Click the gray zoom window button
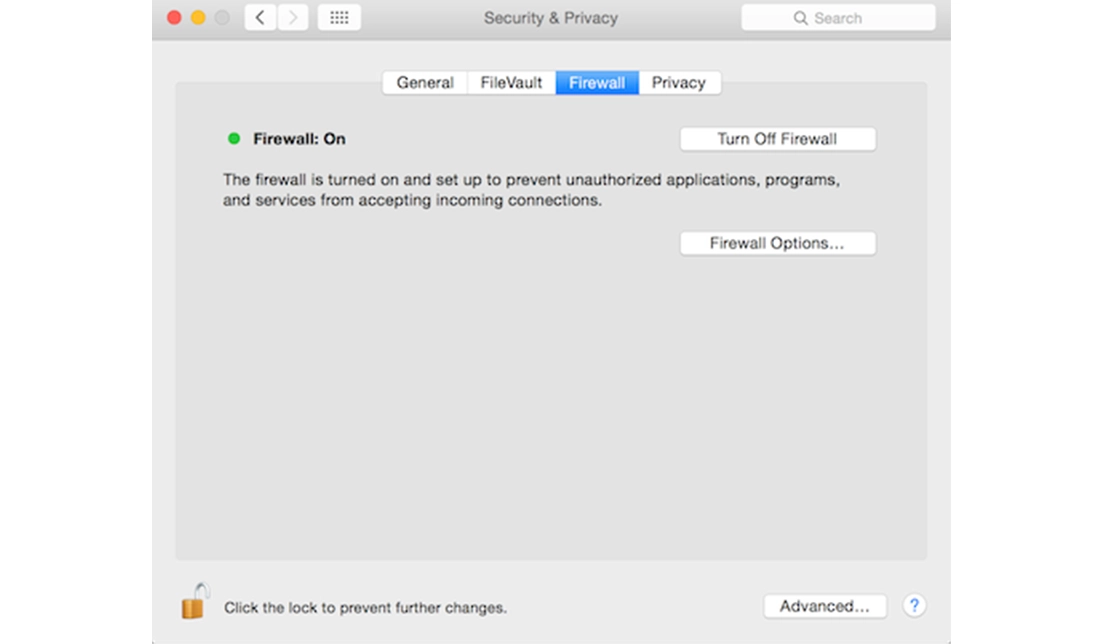 pos(222,18)
